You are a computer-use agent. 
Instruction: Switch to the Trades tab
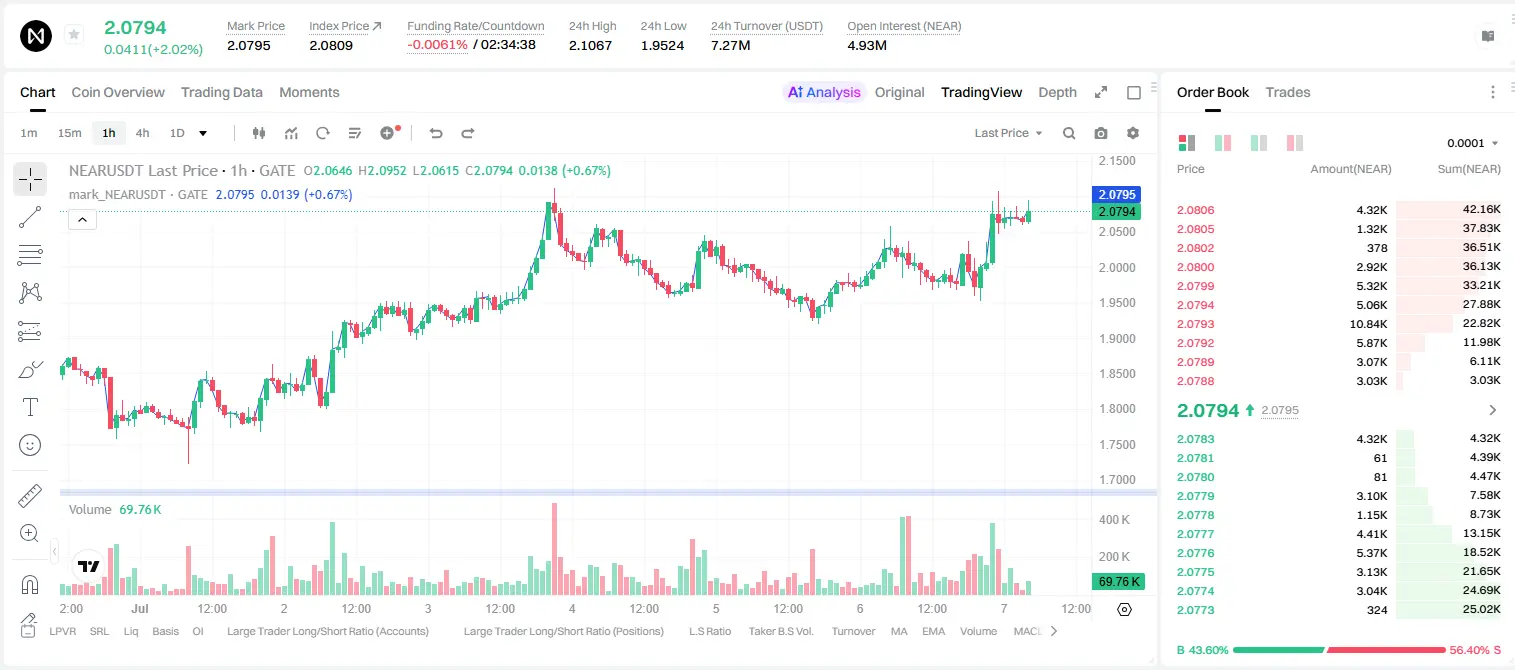[1287, 92]
